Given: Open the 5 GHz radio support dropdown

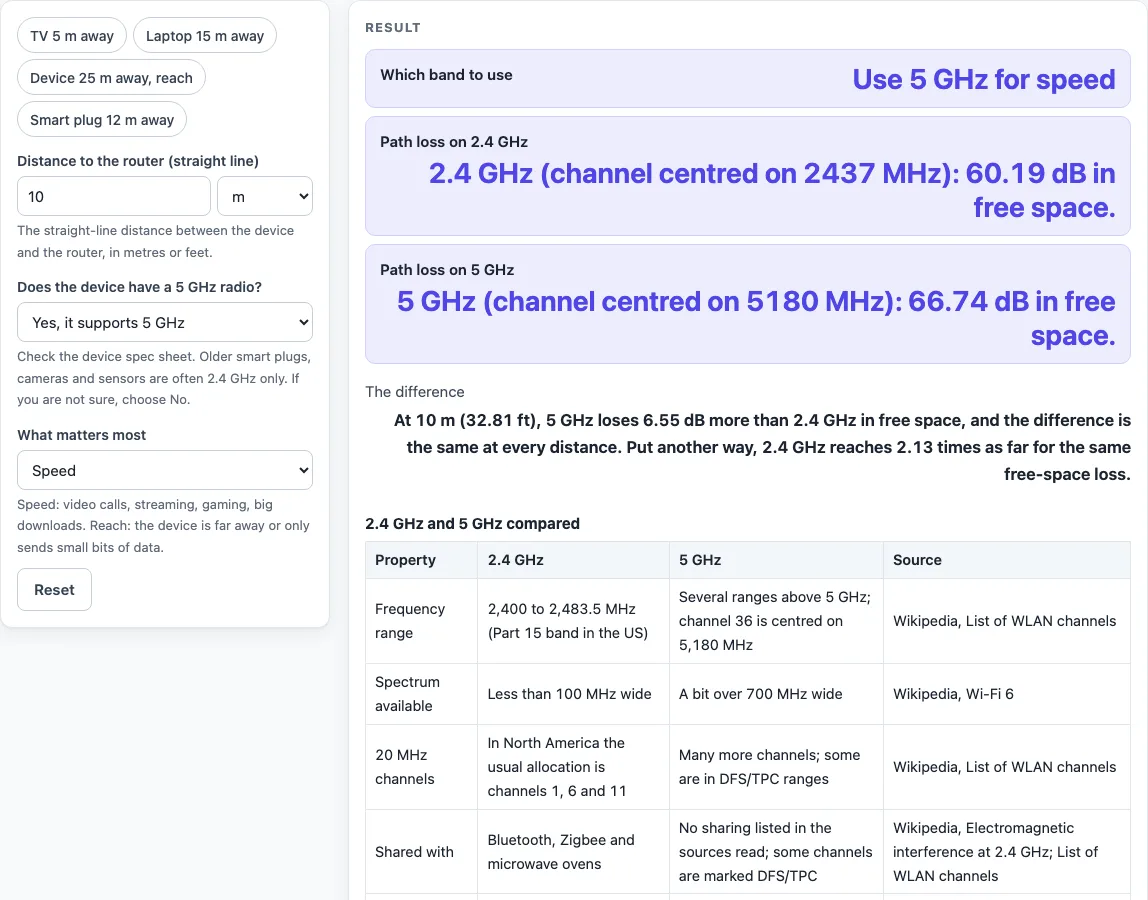Looking at the screenshot, I should [x=165, y=322].
